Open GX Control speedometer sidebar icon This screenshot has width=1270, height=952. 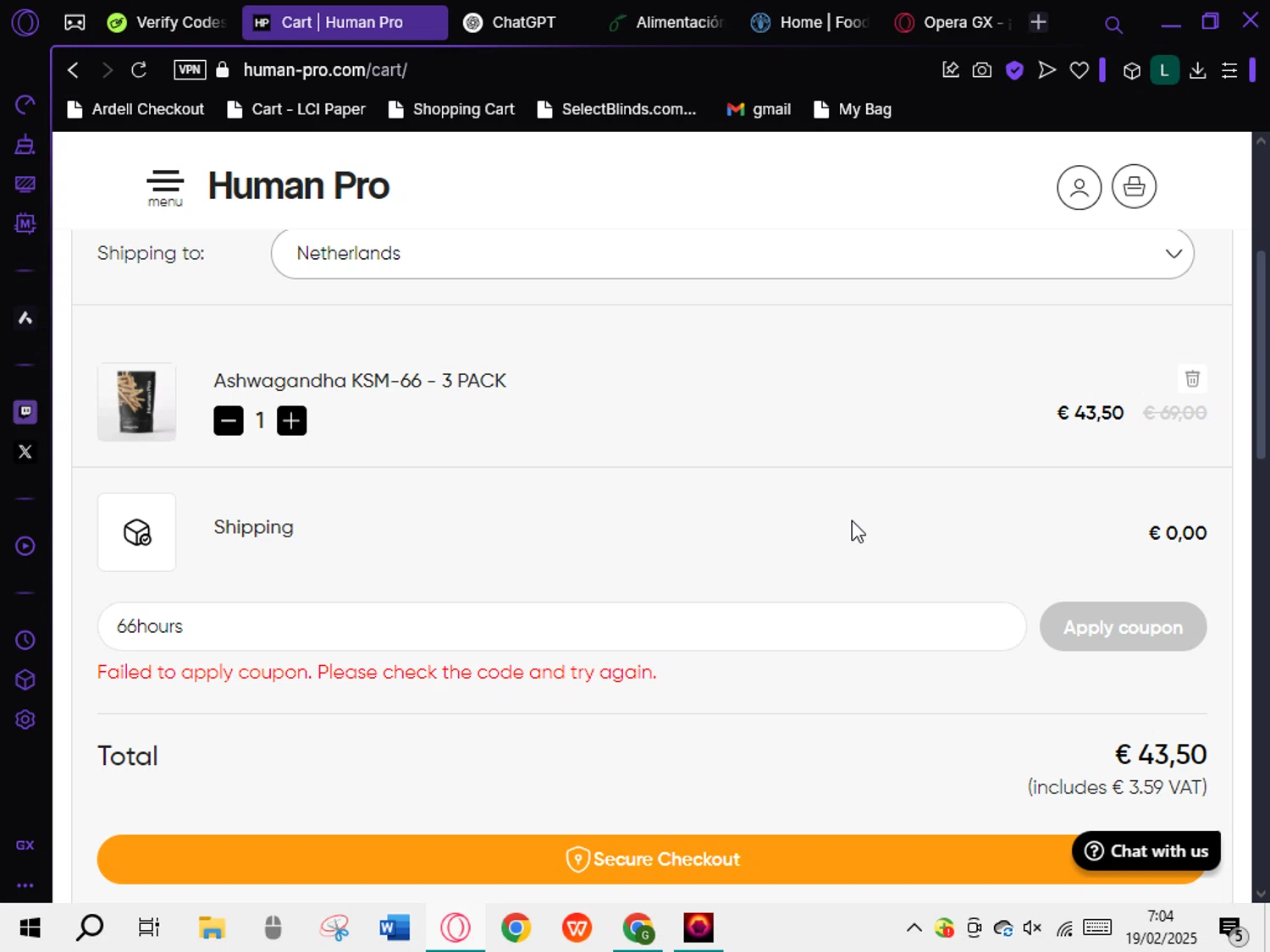25,104
